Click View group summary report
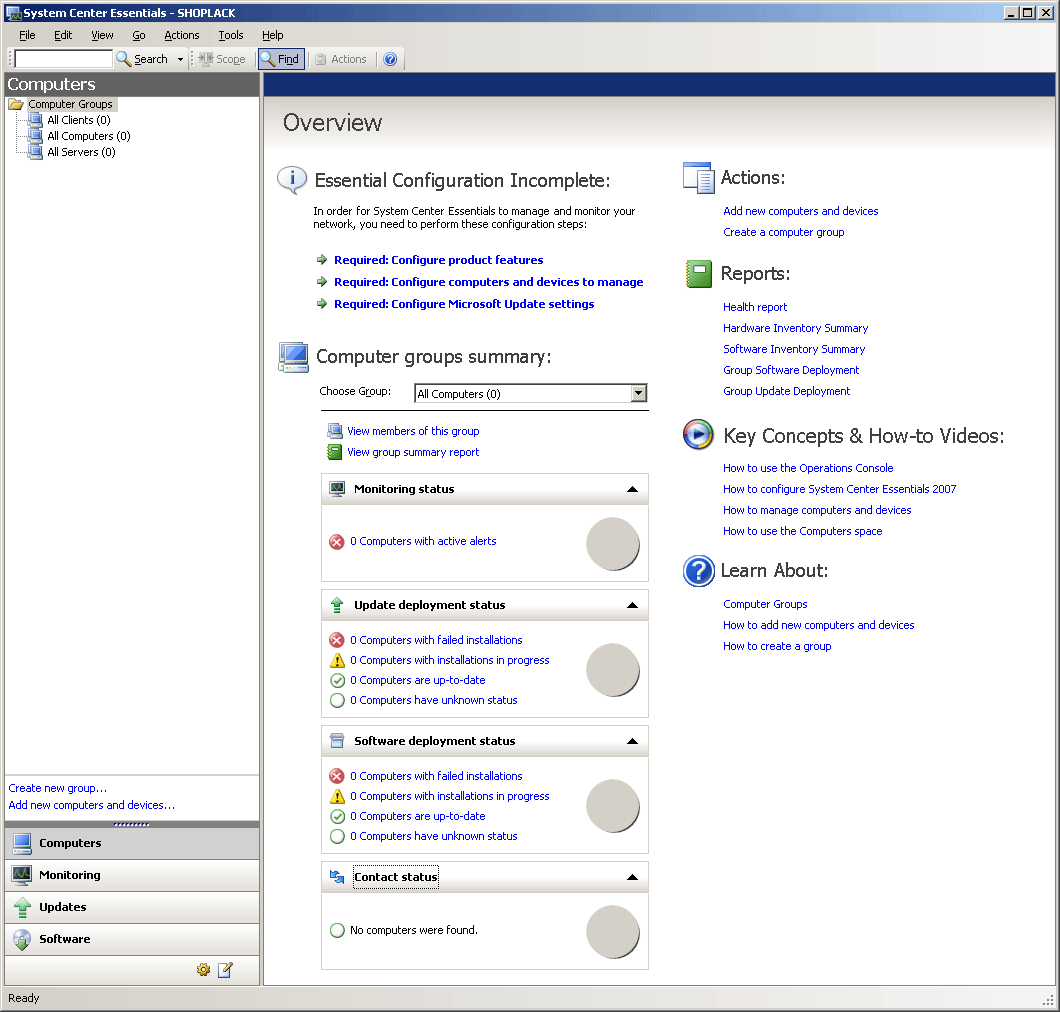The height and width of the screenshot is (1012, 1060). [413, 452]
